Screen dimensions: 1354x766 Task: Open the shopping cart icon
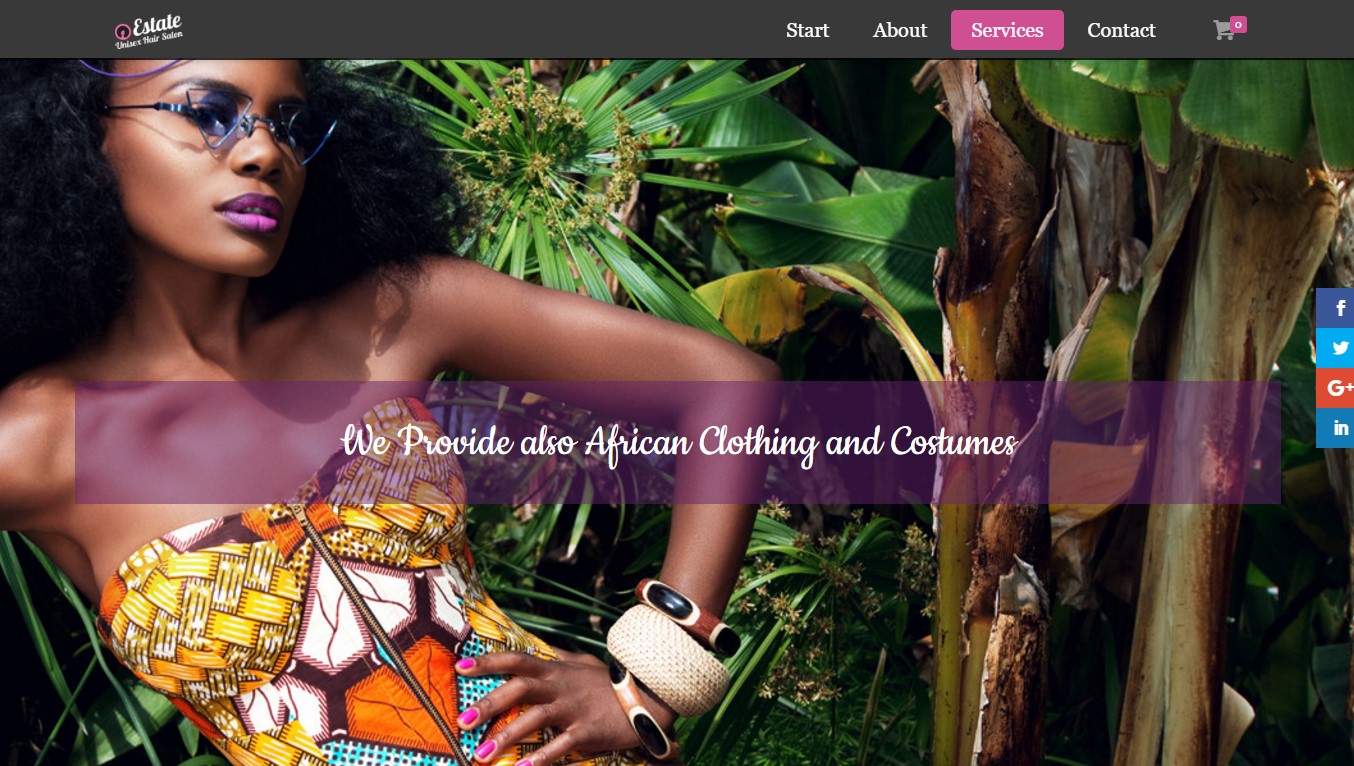click(1223, 31)
